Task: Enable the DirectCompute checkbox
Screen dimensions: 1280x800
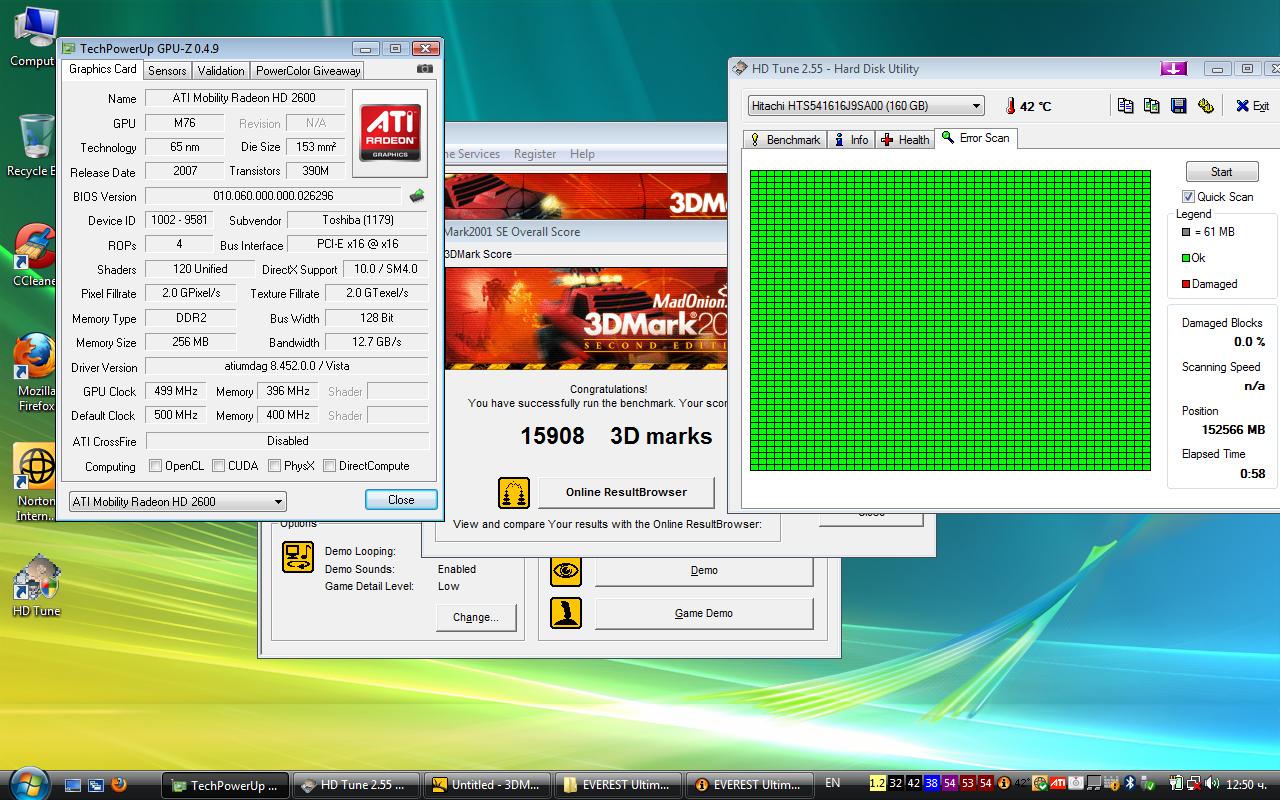Action: 329,466
